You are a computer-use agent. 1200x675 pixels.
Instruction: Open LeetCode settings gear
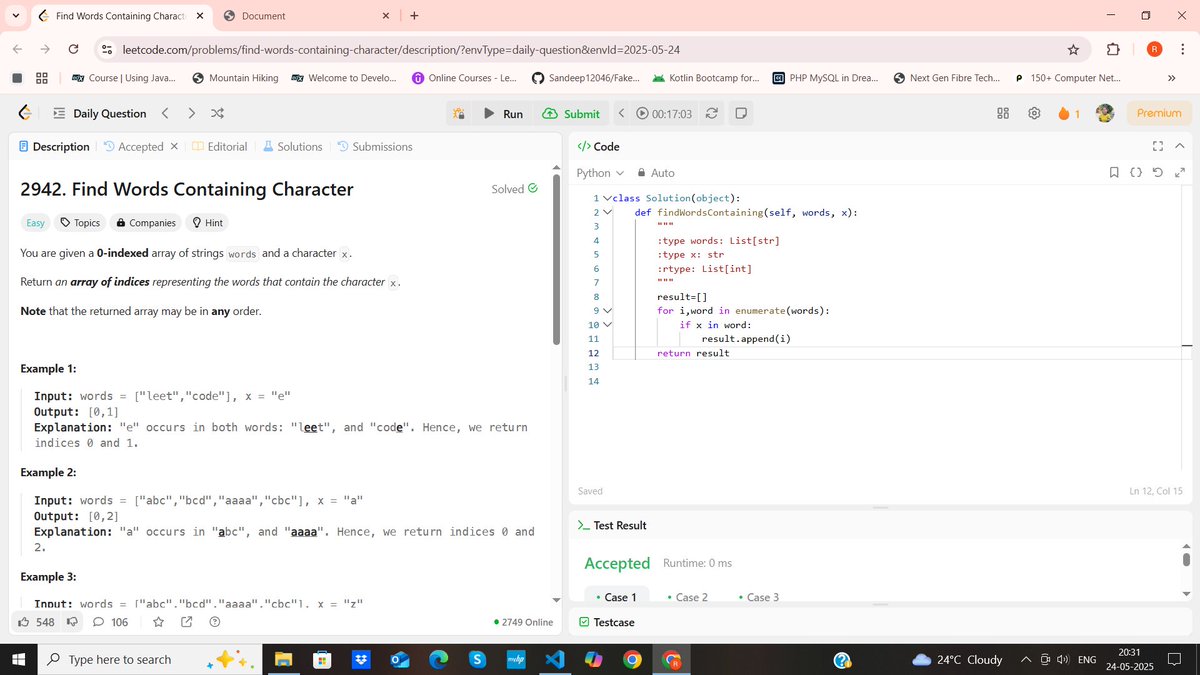point(1035,113)
